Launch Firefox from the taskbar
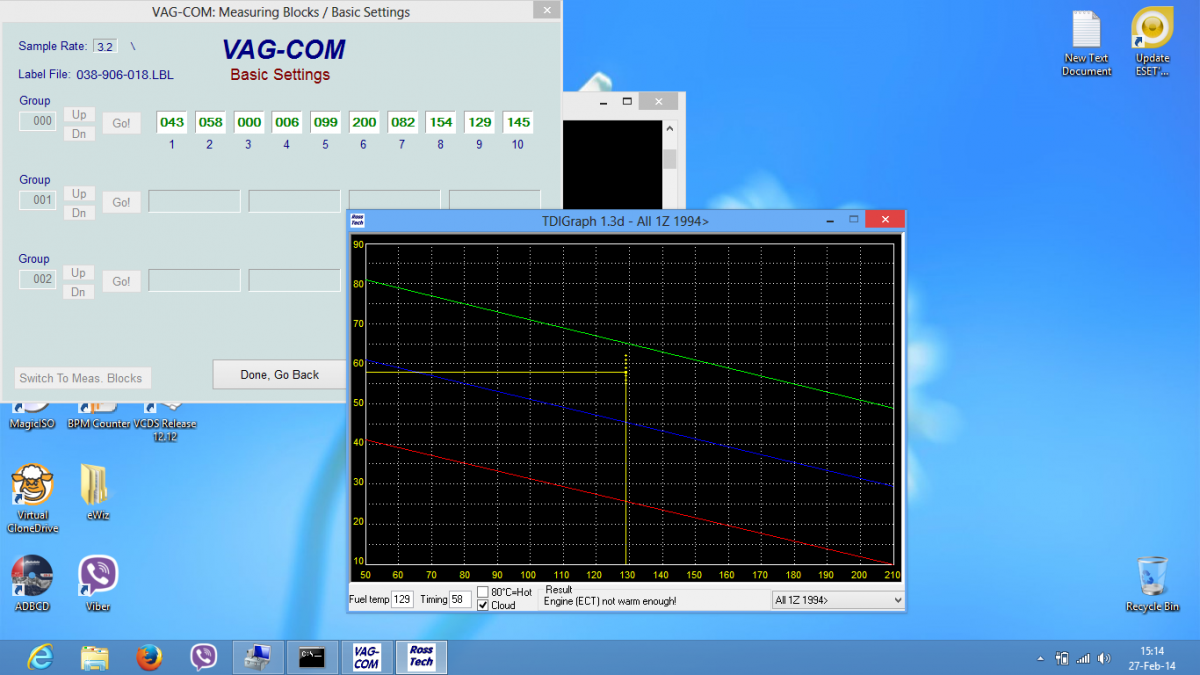Viewport: 1200px width, 675px height. point(149,657)
